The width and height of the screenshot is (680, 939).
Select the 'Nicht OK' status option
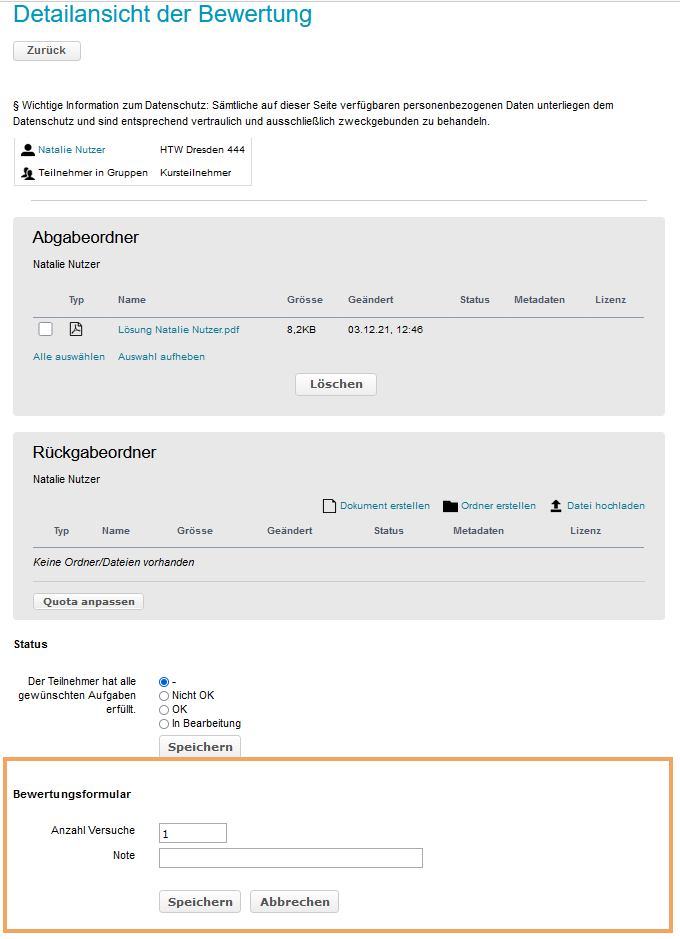pos(165,695)
